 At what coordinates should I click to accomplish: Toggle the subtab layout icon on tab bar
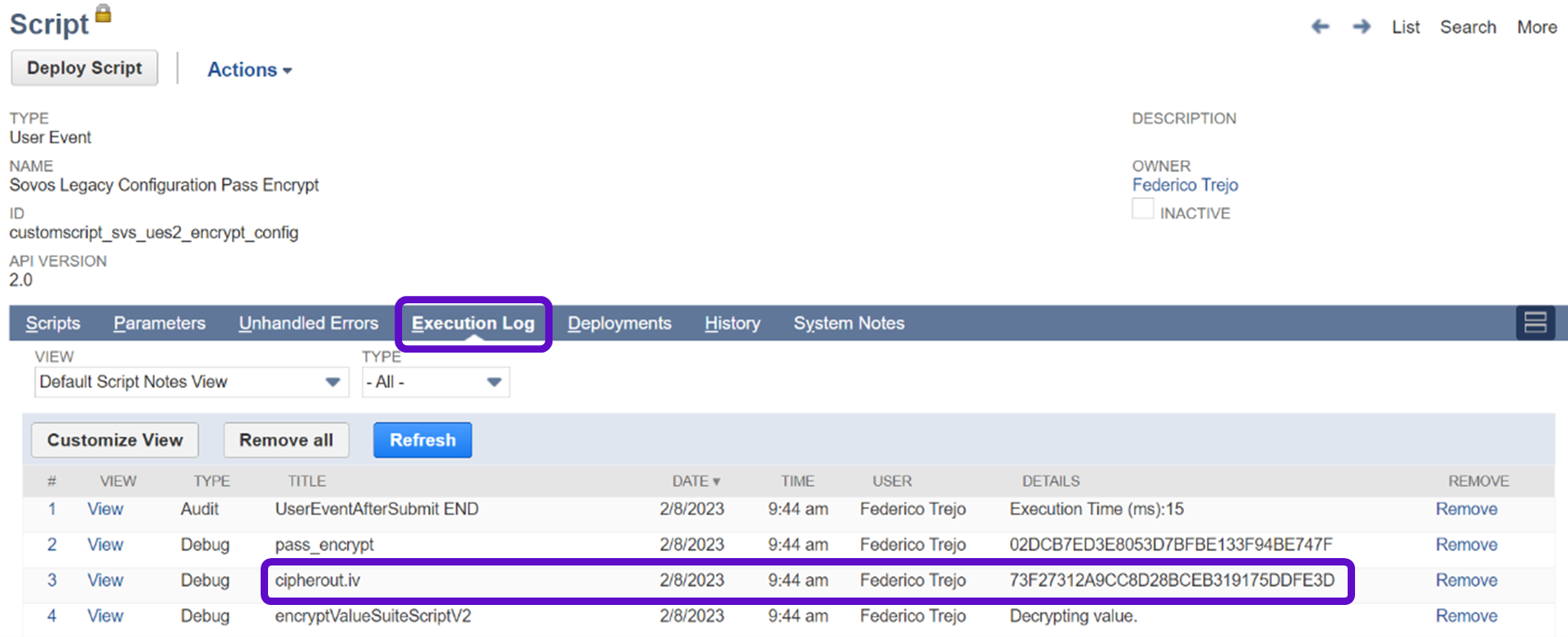[1534, 322]
